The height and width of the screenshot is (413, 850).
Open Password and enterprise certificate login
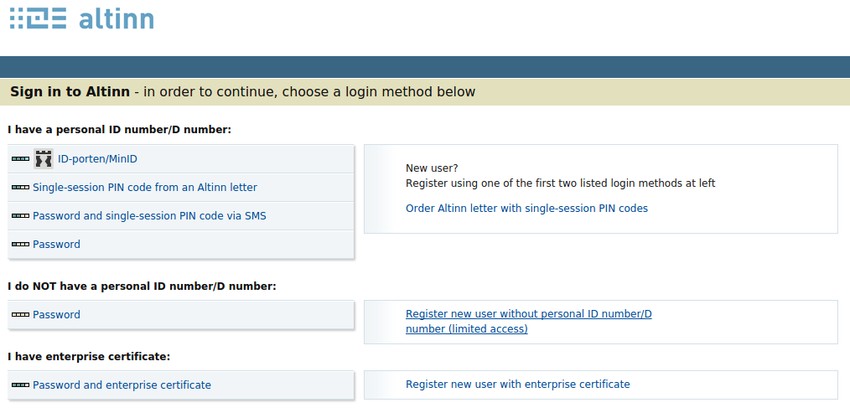click(x=122, y=385)
